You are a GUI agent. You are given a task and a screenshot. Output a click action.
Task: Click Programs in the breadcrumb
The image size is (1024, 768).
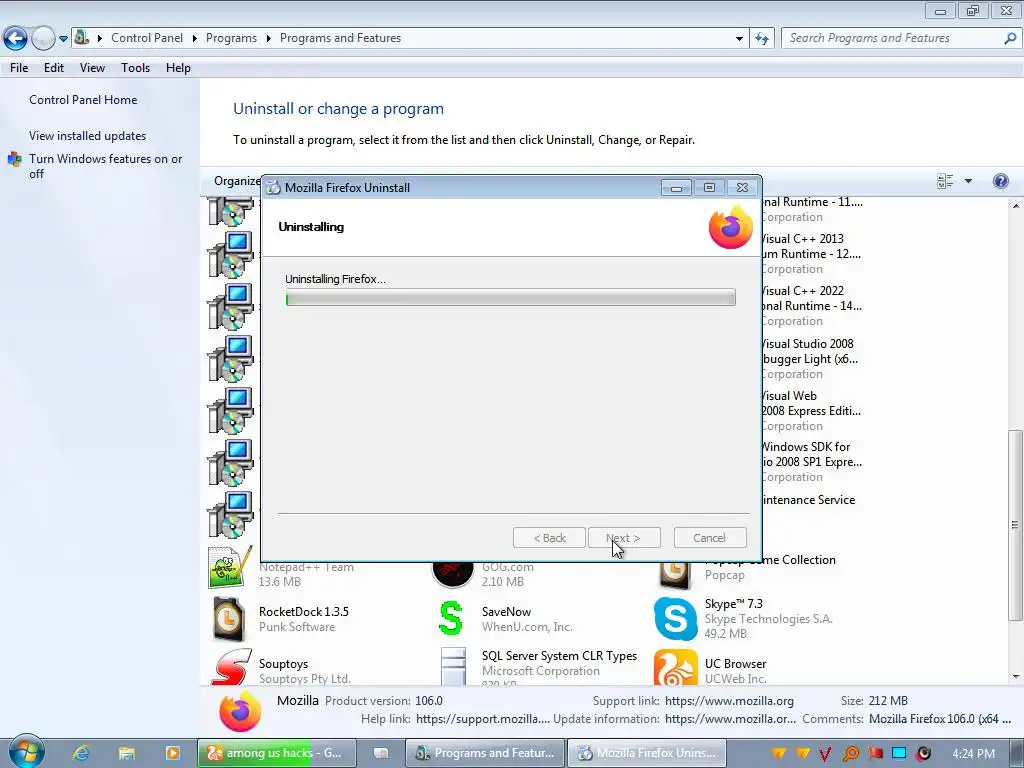231,38
